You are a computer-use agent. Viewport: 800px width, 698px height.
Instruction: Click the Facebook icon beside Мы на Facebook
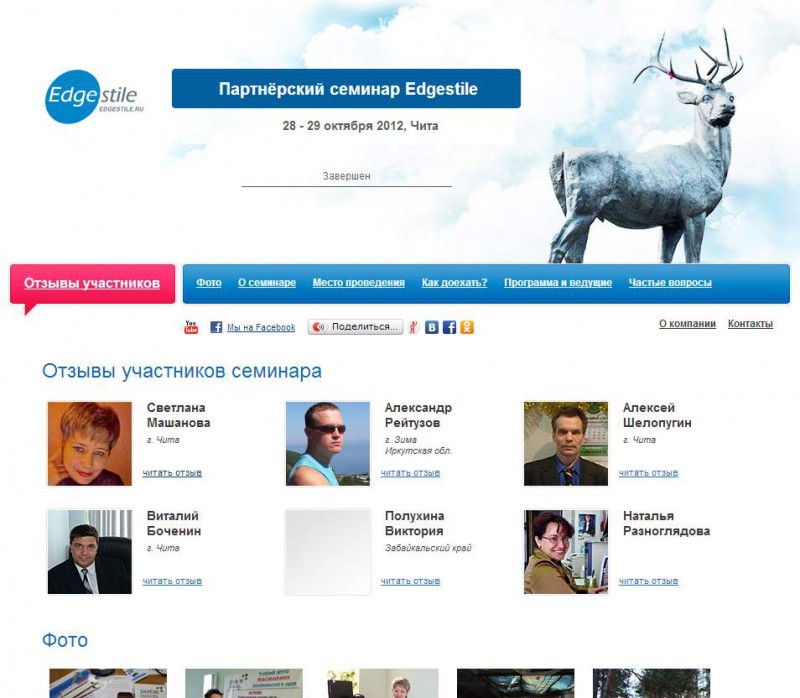click(216, 327)
